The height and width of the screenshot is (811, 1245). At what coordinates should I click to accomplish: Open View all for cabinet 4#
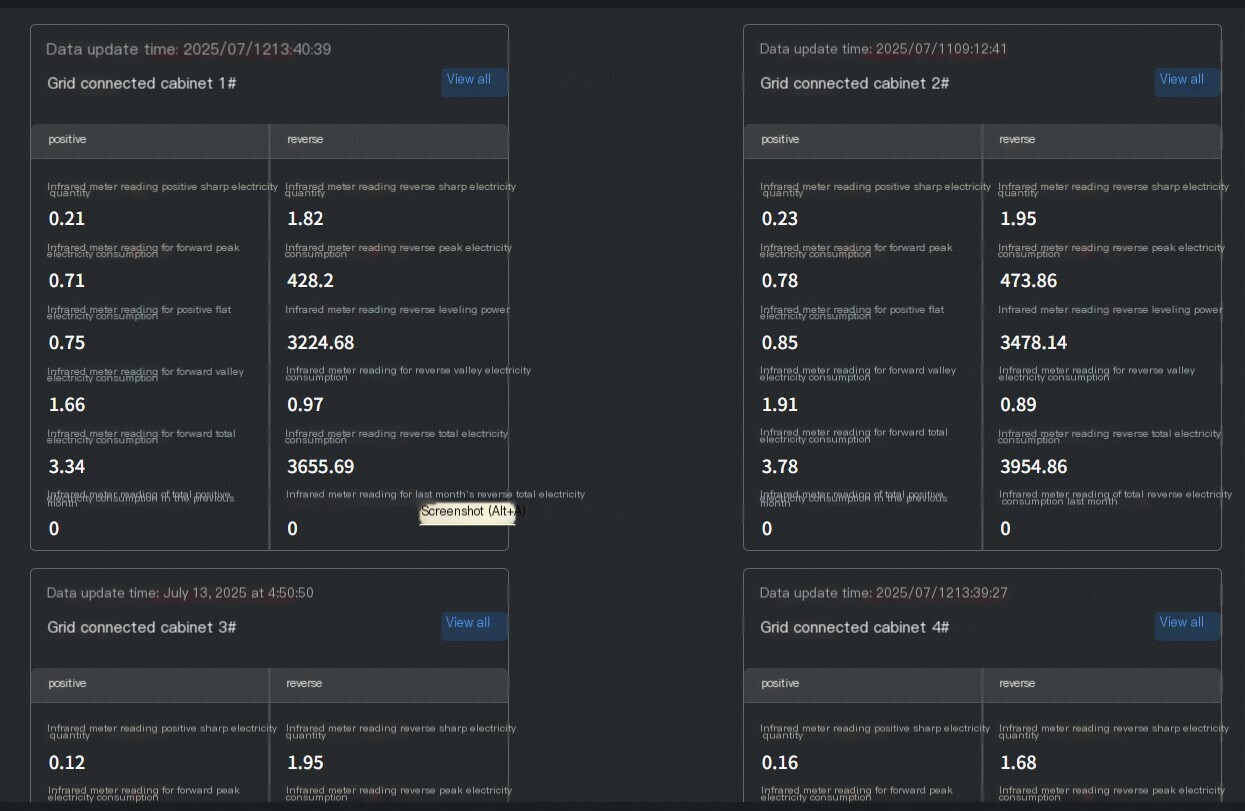[1187, 624]
